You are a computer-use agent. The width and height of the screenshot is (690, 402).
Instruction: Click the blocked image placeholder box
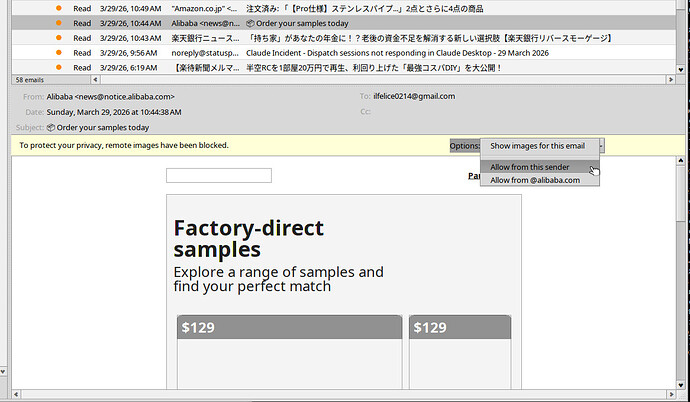[x=219, y=175]
